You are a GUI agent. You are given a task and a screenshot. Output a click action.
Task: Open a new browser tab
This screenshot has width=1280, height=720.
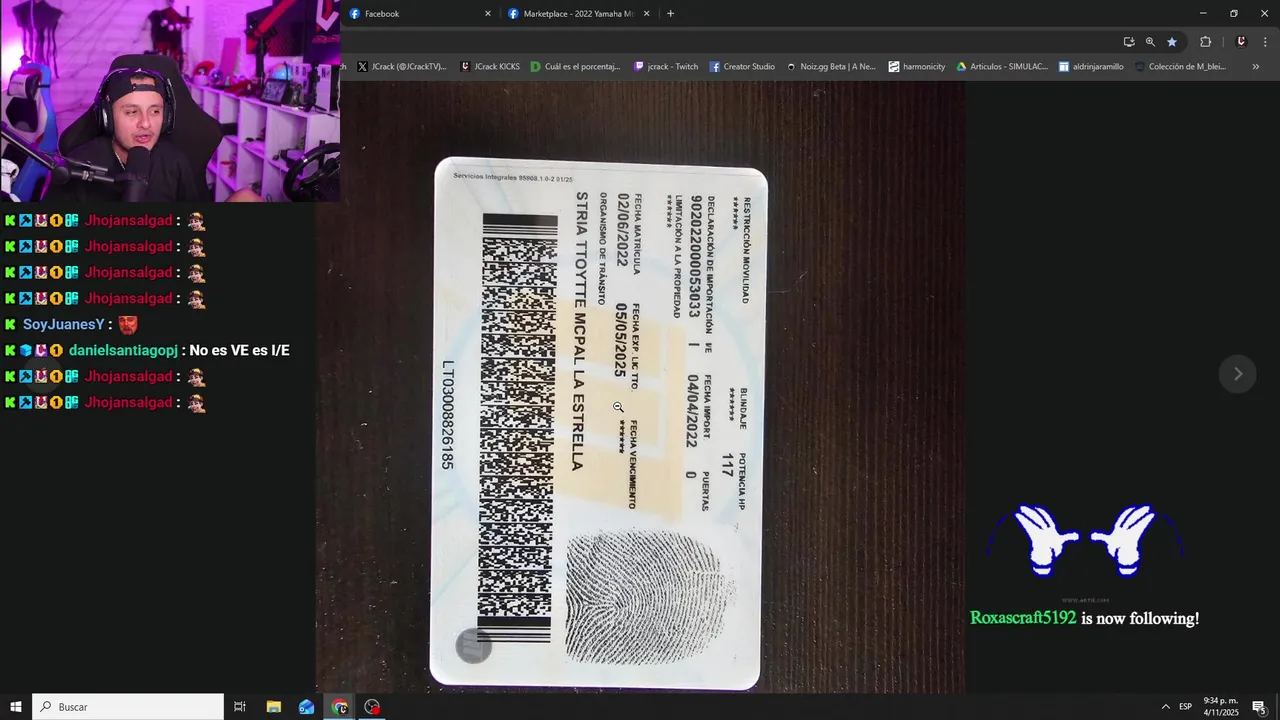pyautogui.click(x=670, y=14)
